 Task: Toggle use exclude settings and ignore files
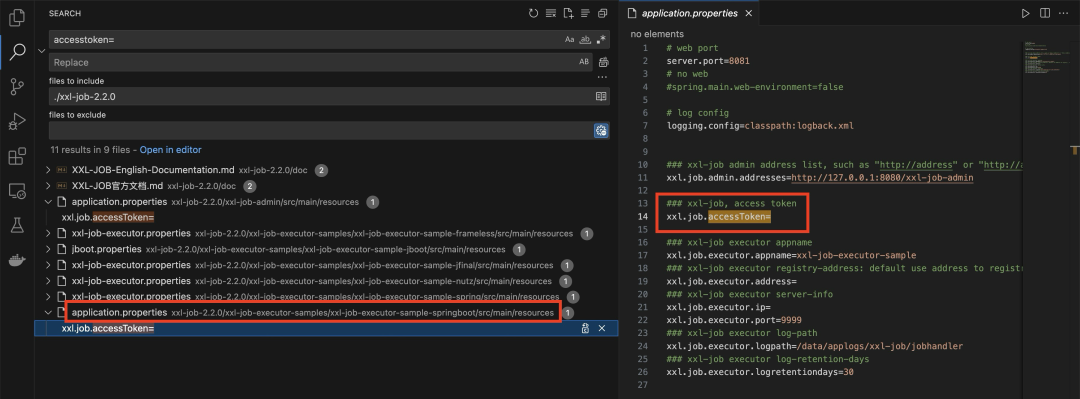601,130
